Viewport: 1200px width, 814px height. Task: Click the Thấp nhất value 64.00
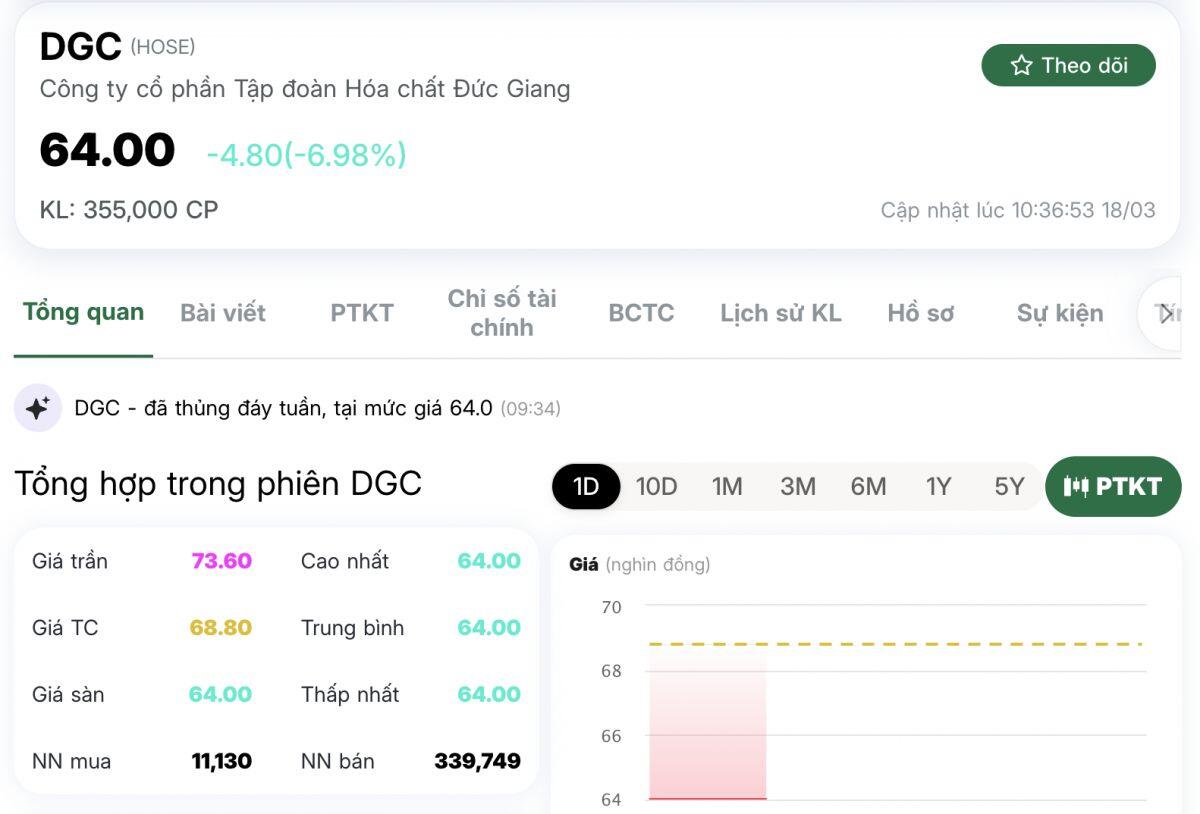pos(489,694)
